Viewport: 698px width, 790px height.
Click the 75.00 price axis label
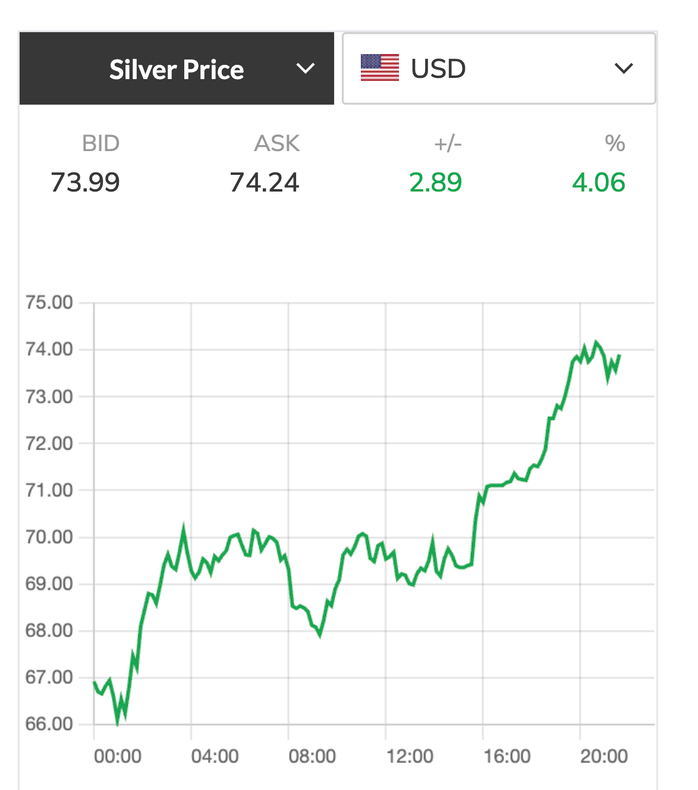49,304
